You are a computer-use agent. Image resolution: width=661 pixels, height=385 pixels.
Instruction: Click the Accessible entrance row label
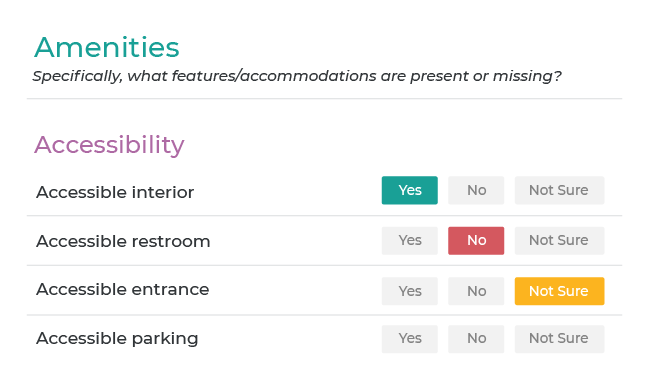pyautogui.click(x=123, y=290)
